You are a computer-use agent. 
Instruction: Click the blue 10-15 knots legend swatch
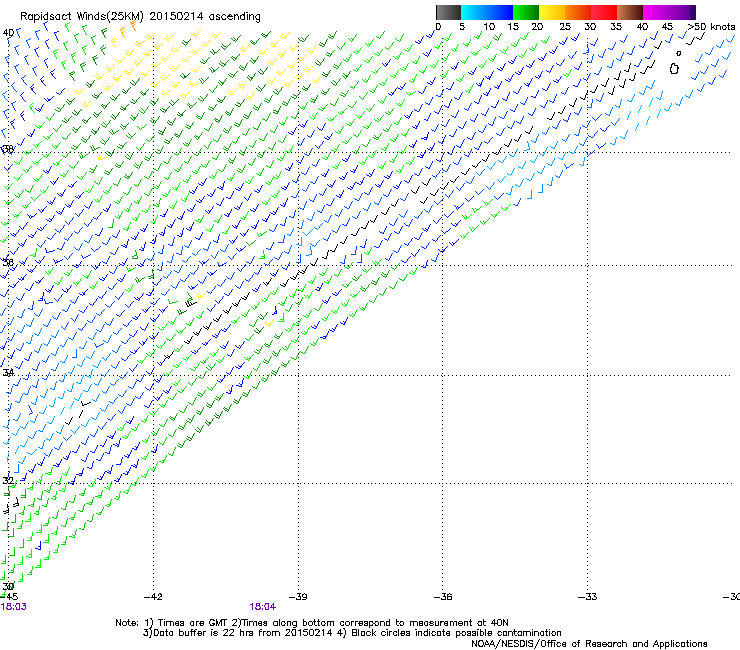[500, 12]
